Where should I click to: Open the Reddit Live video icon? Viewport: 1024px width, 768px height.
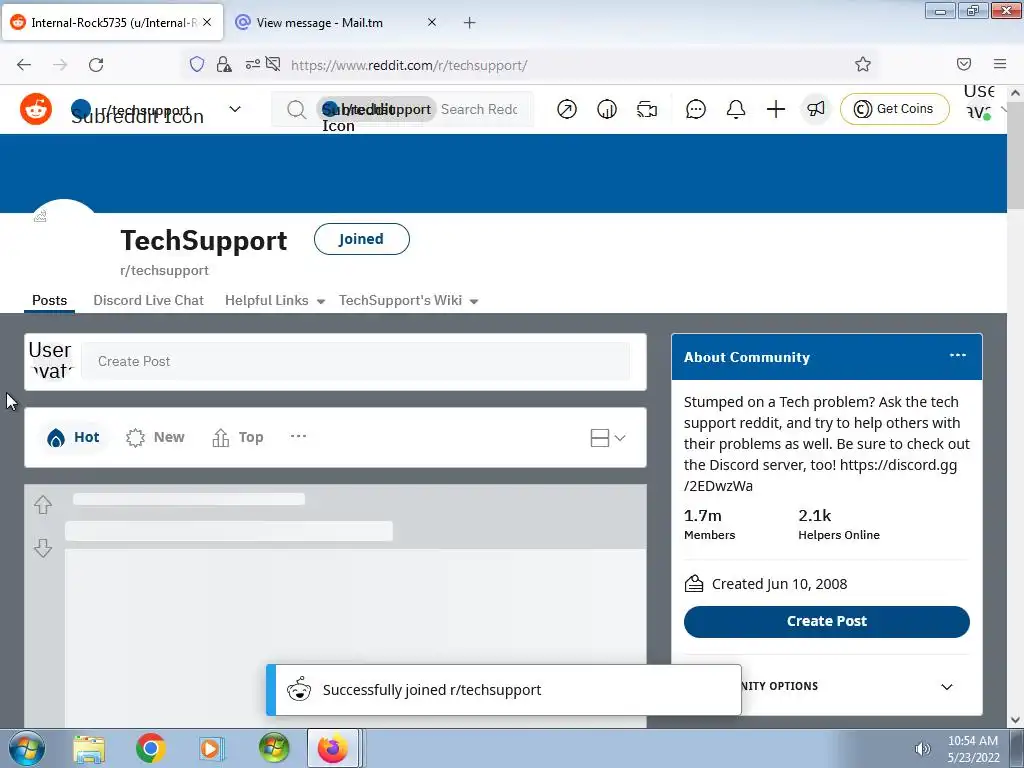coord(647,109)
